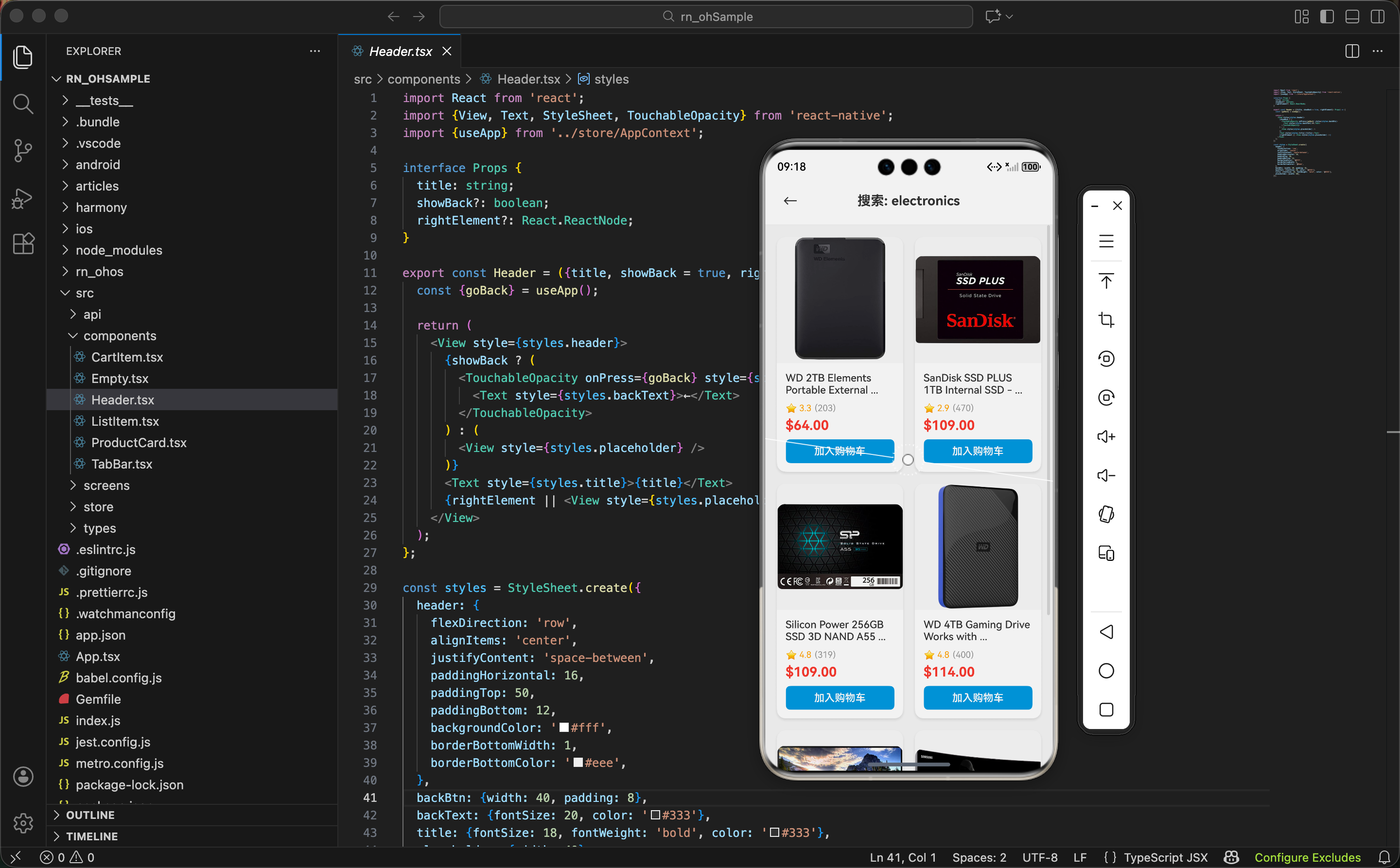The height and width of the screenshot is (868, 1400).
Task: Toggle the secondary side bar
Action: point(1377,17)
